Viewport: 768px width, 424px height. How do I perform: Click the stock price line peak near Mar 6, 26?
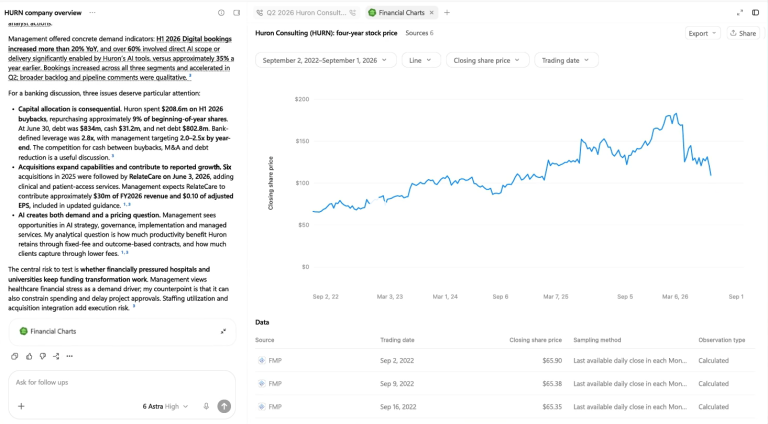pyautogui.click(x=676, y=114)
